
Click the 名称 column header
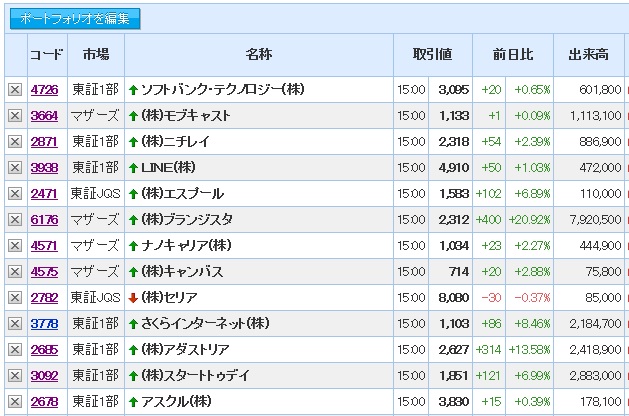(x=258, y=55)
